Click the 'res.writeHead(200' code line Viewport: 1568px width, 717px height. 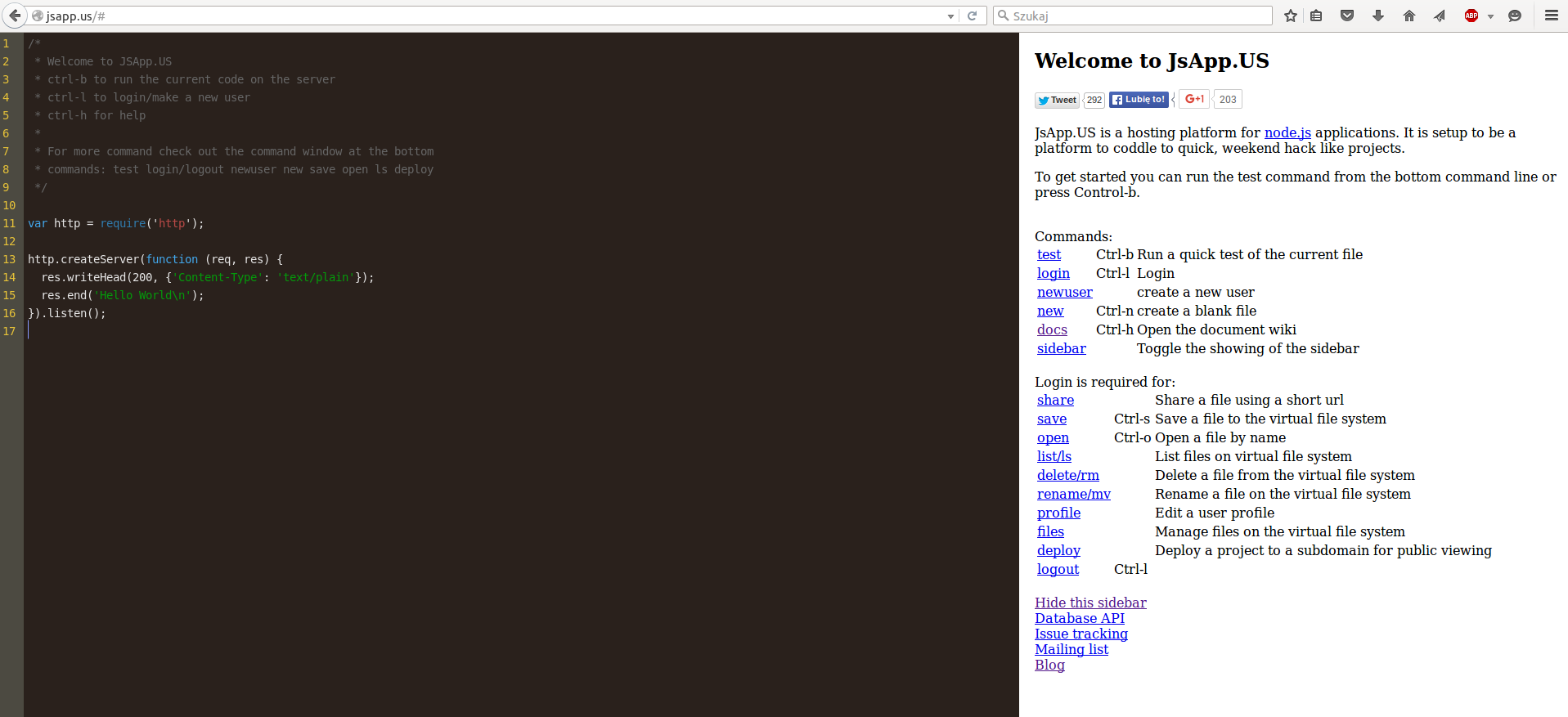208,277
